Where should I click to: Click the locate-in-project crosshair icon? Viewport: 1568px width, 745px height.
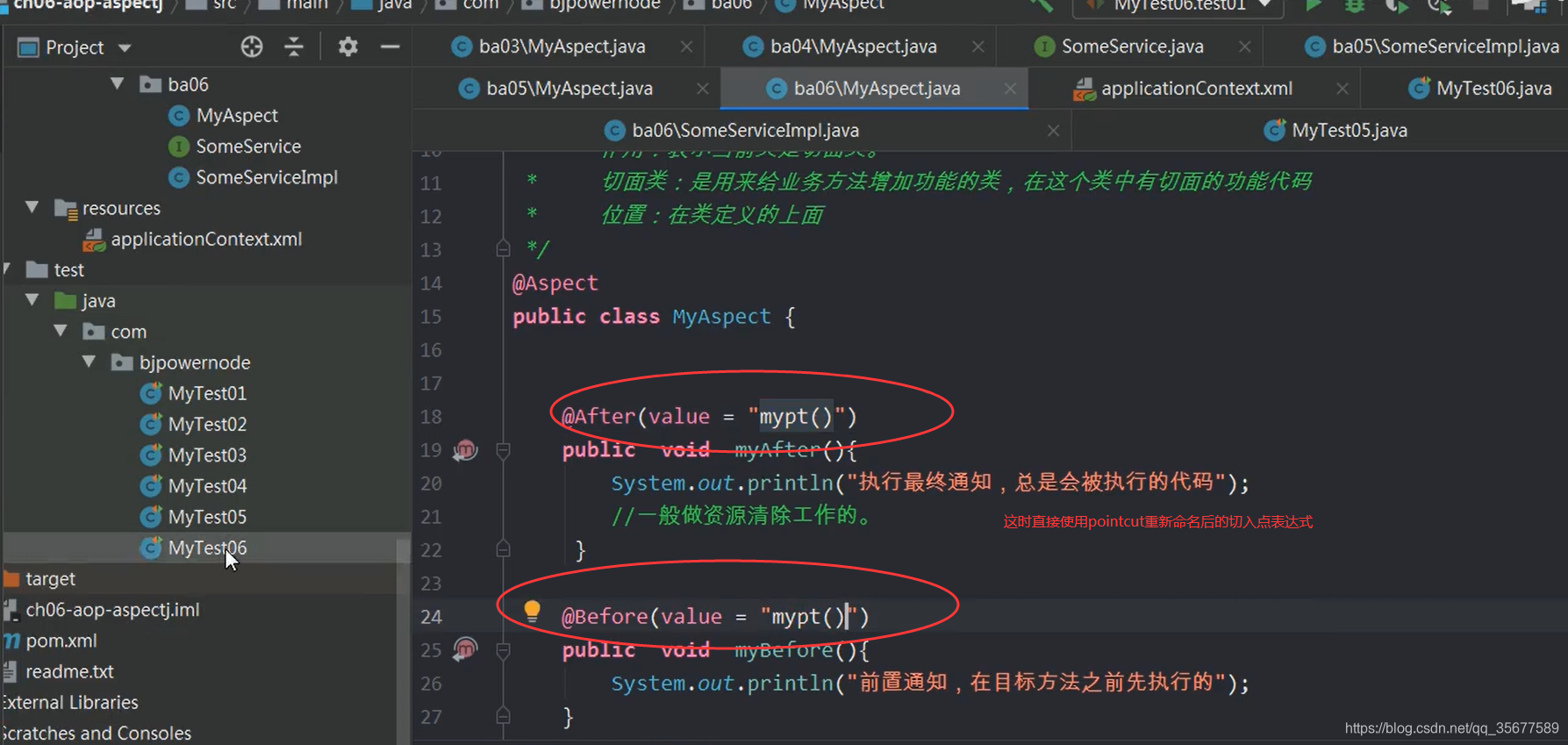(252, 47)
